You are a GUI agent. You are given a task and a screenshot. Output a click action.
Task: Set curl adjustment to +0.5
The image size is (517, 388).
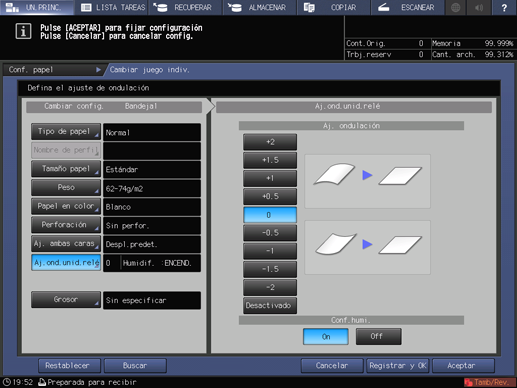[x=270, y=197]
